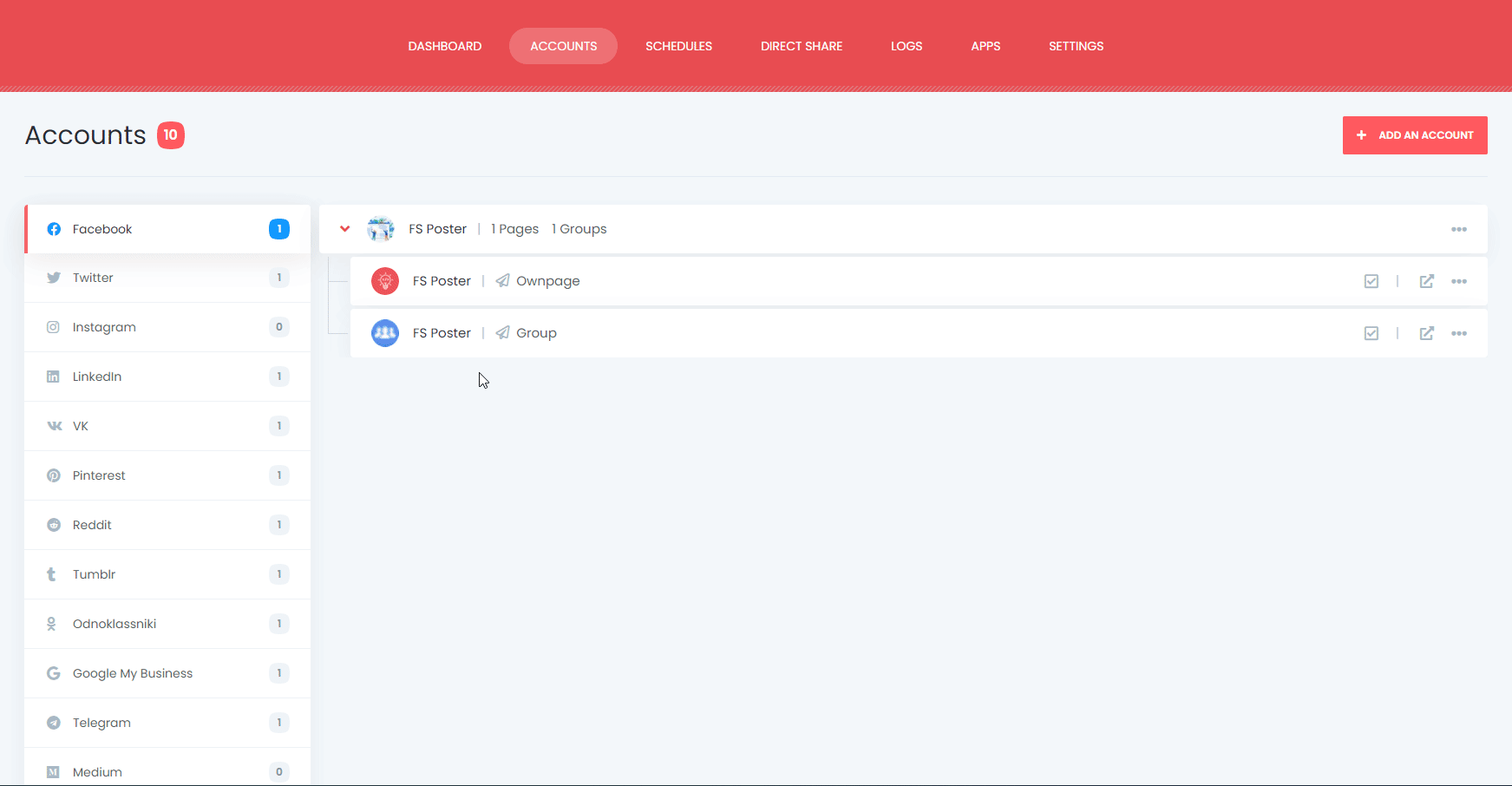This screenshot has width=1512, height=786.
Task: Open the Settings tab
Action: (1076, 46)
